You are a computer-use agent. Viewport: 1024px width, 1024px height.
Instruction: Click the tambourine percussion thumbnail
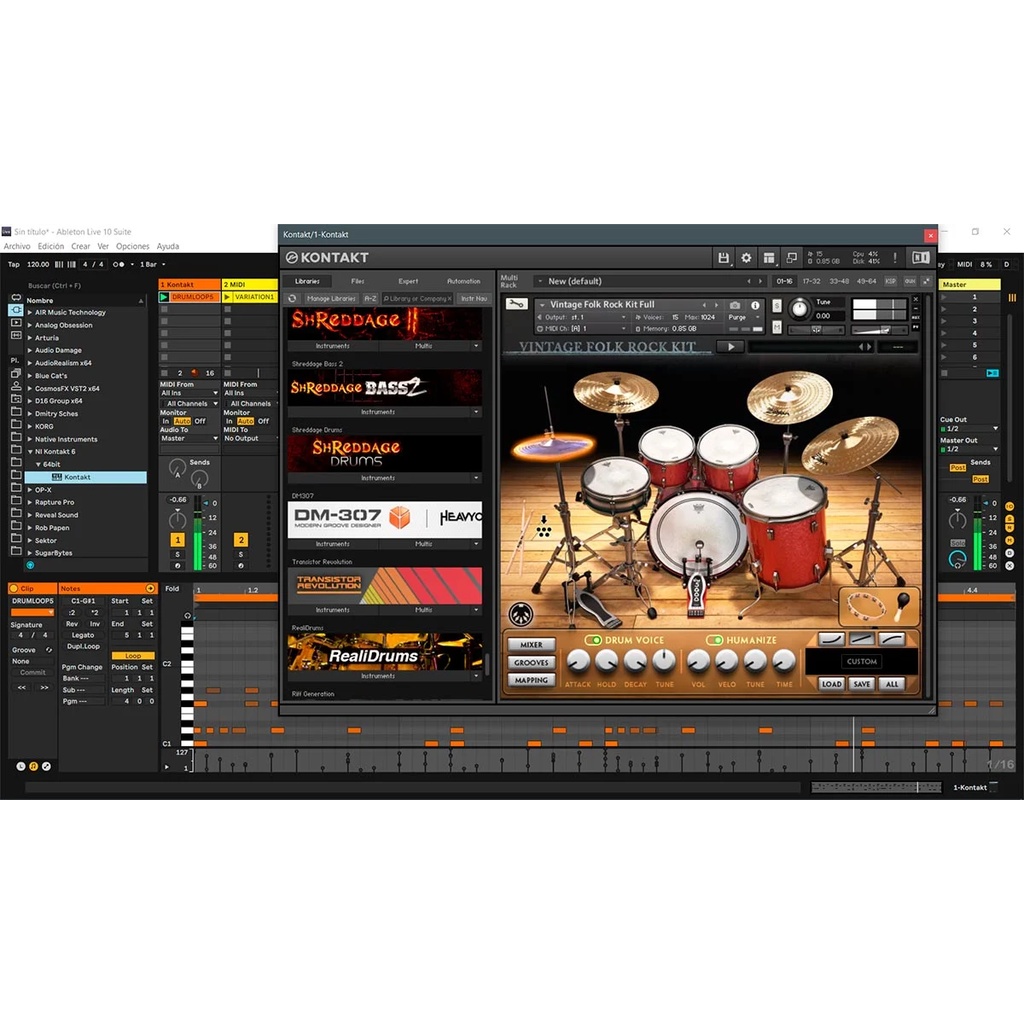(x=866, y=607)
